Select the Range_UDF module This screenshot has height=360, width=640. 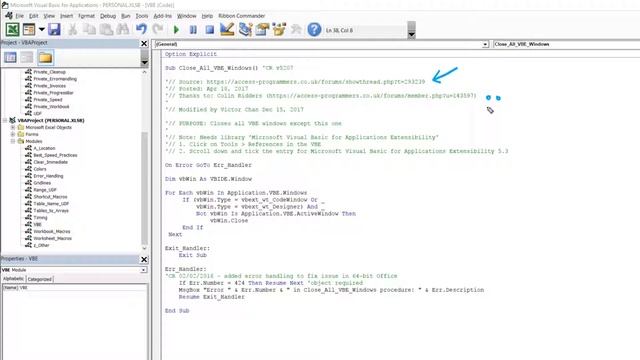coord(45,190)
